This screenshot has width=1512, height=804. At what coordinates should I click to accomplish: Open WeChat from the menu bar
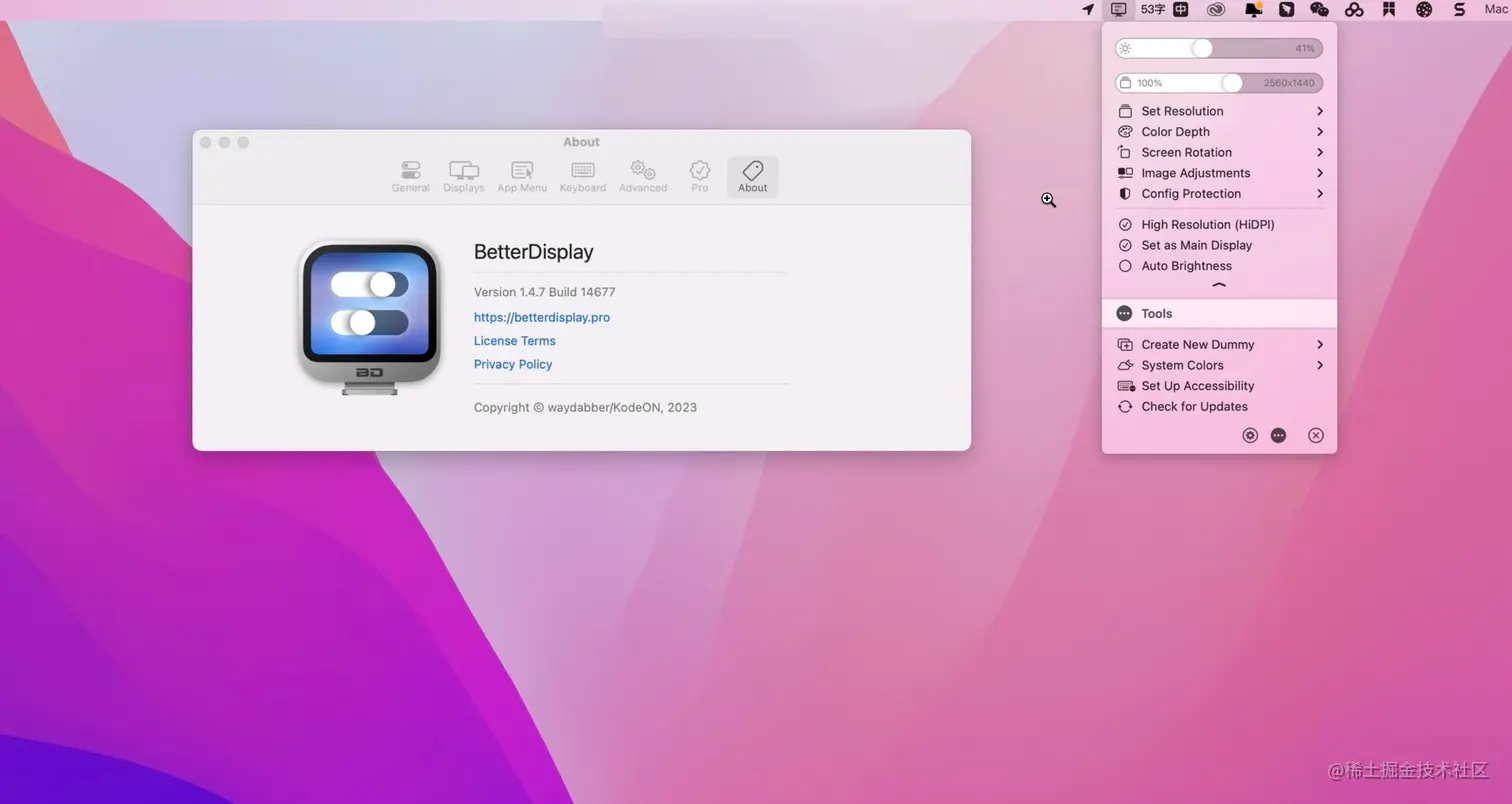pos(1320,9)
